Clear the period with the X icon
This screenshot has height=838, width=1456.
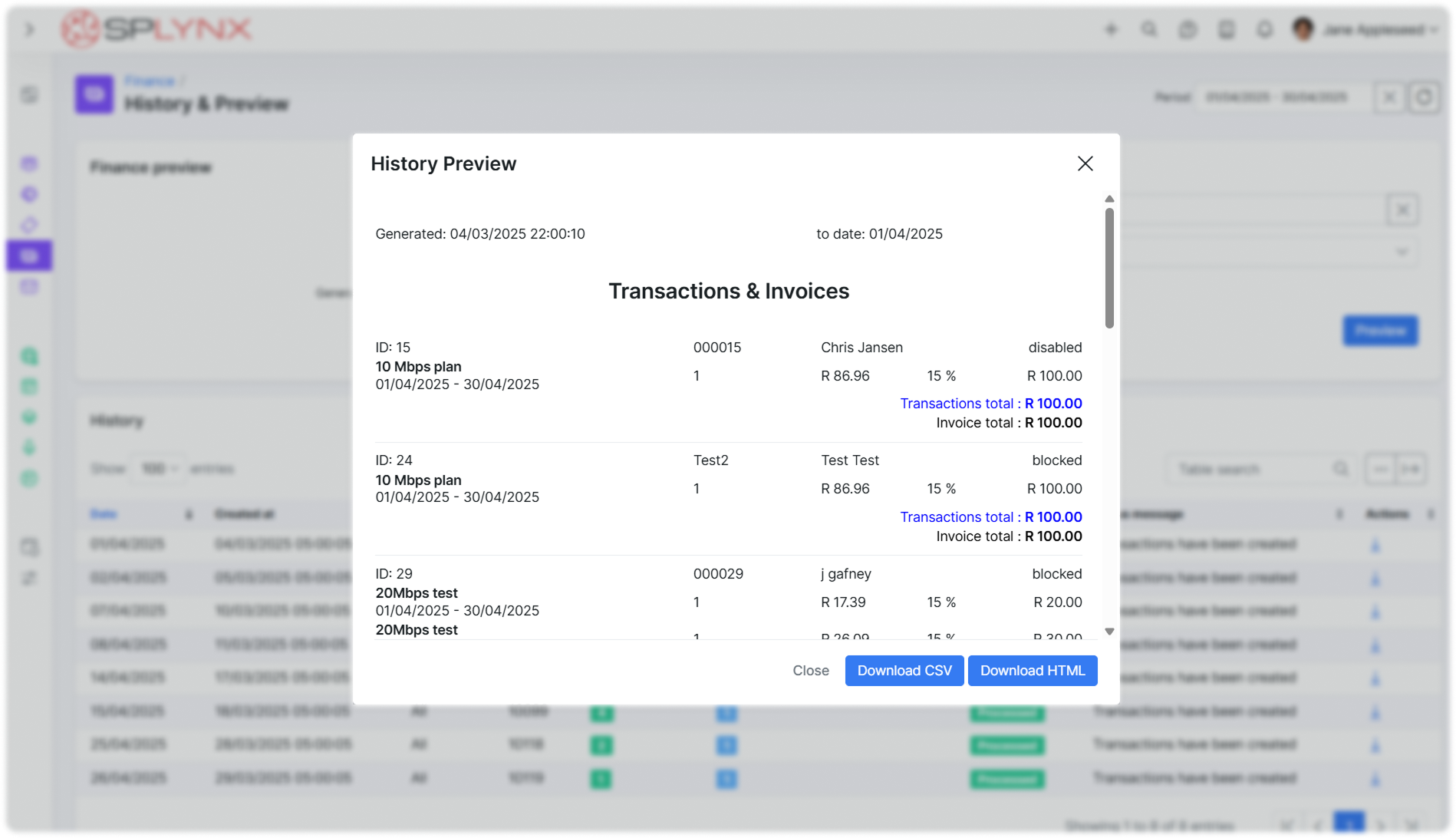tap(1389, 97)
